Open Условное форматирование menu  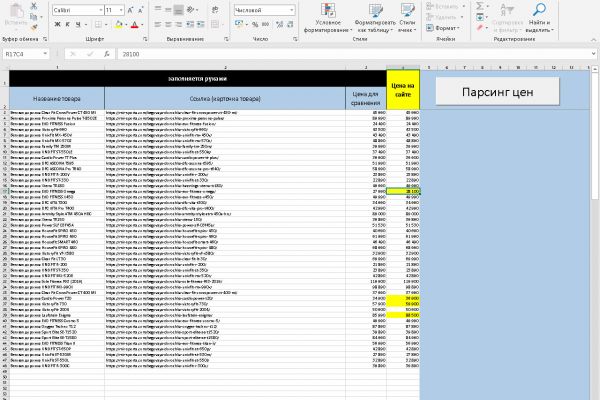[x=328, y=18]
